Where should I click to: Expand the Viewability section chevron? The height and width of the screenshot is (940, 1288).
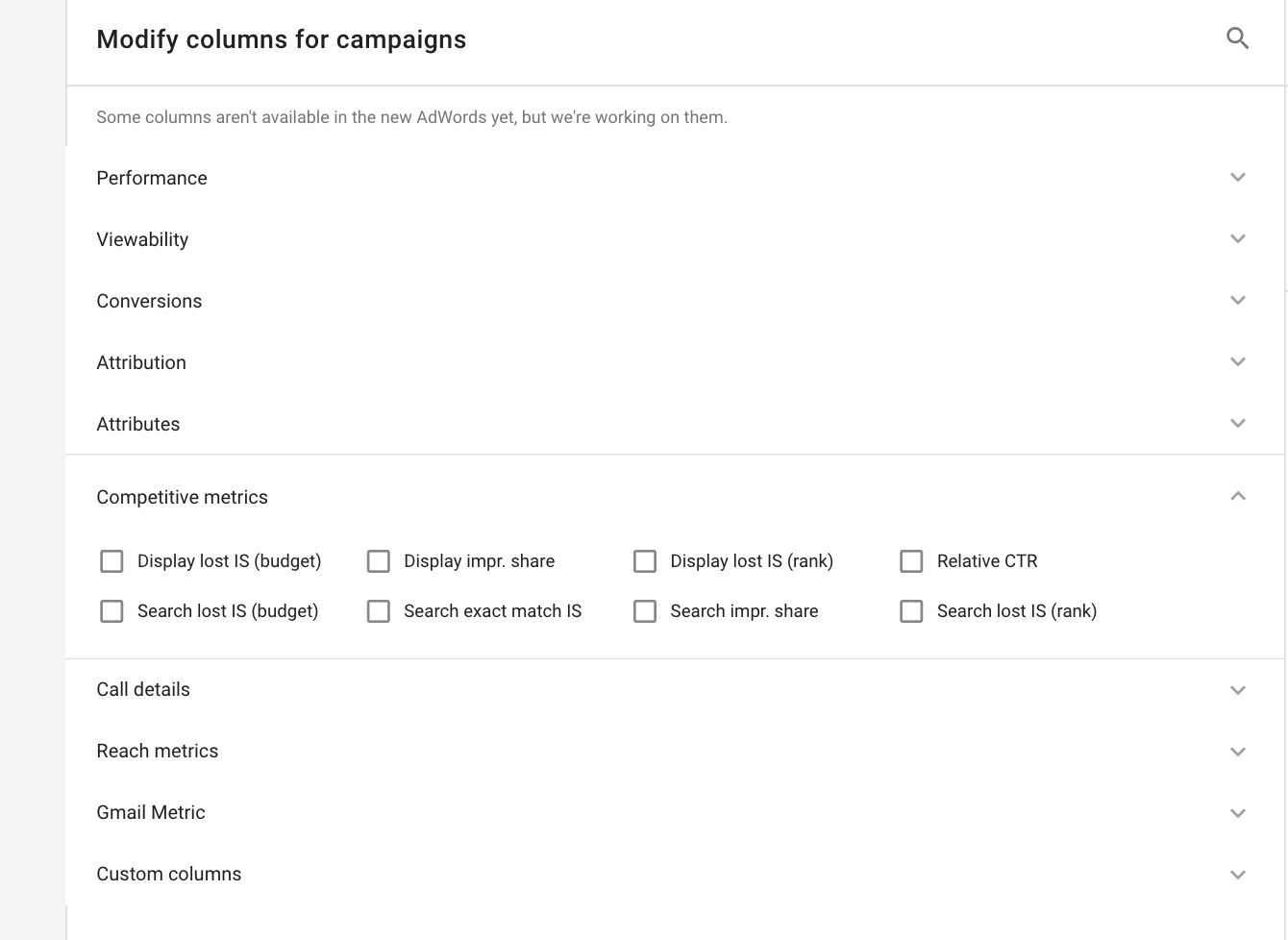tap(1238, 239)
